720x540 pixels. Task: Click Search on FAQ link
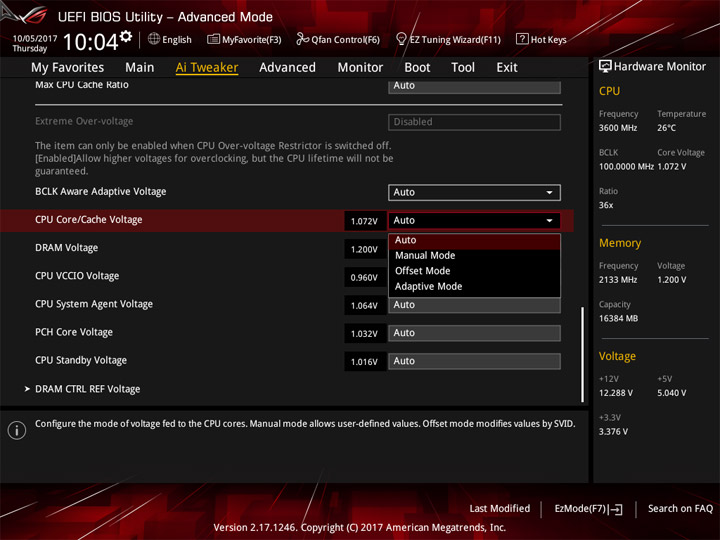[681, 509]
